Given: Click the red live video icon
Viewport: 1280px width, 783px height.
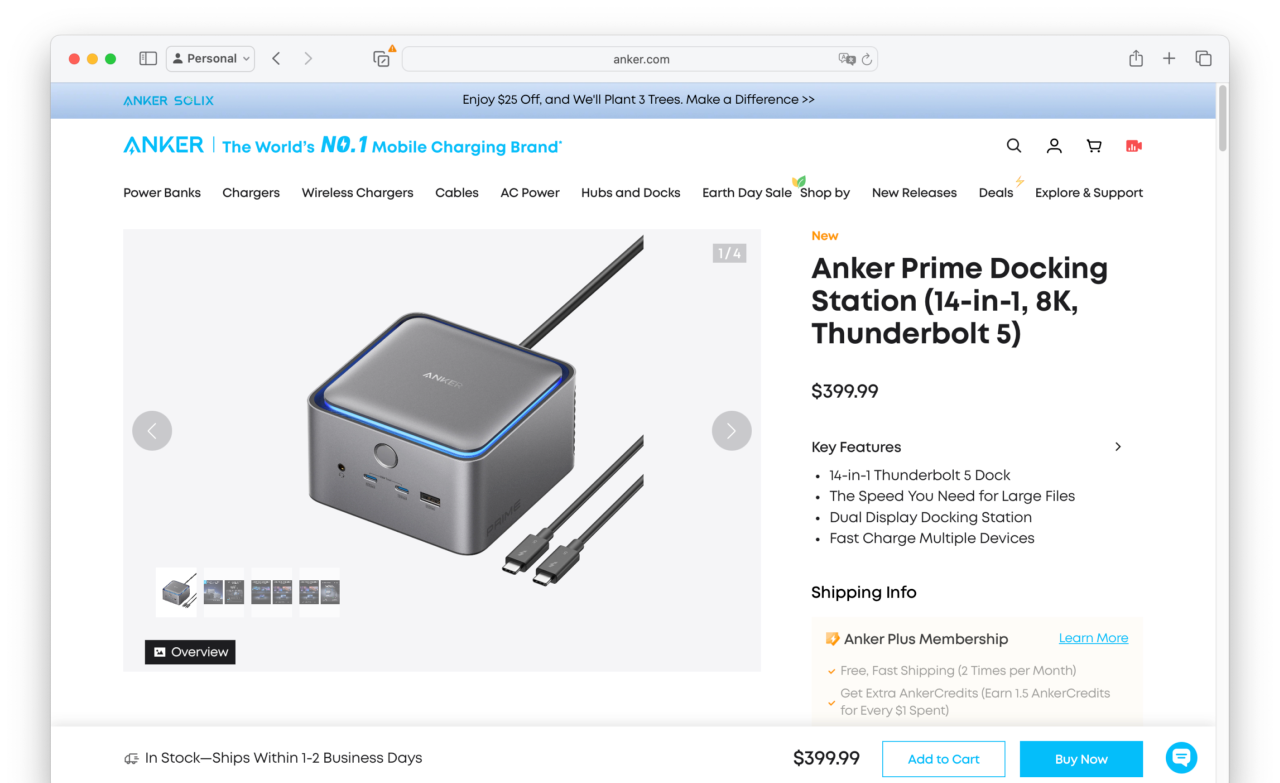Looking at the screenshot, I should click(1134, 146).
